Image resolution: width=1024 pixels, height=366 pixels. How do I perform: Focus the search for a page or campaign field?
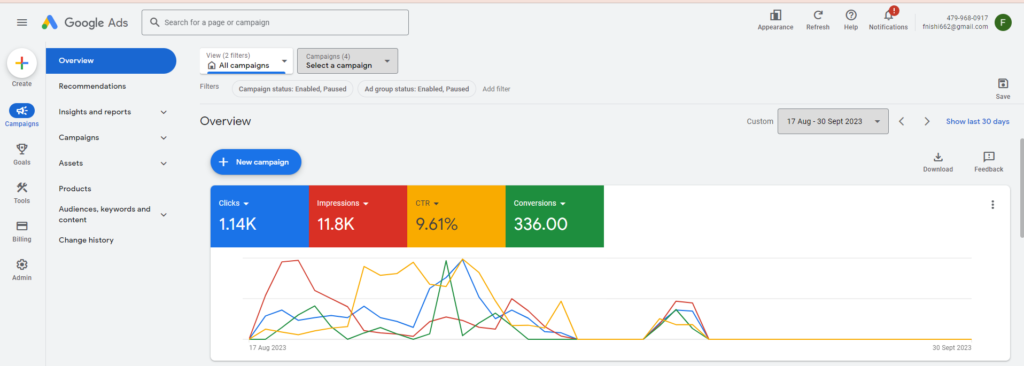(x=275, y=22)
